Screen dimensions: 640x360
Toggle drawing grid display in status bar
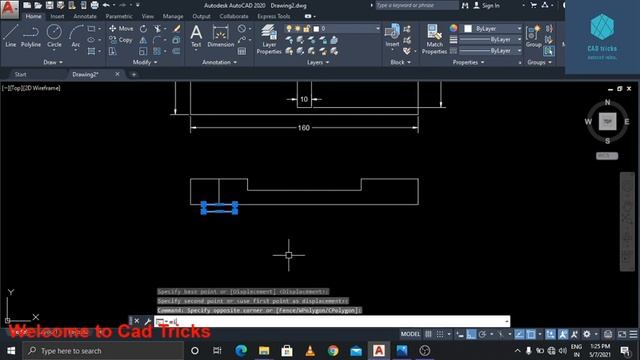[428, 334]
